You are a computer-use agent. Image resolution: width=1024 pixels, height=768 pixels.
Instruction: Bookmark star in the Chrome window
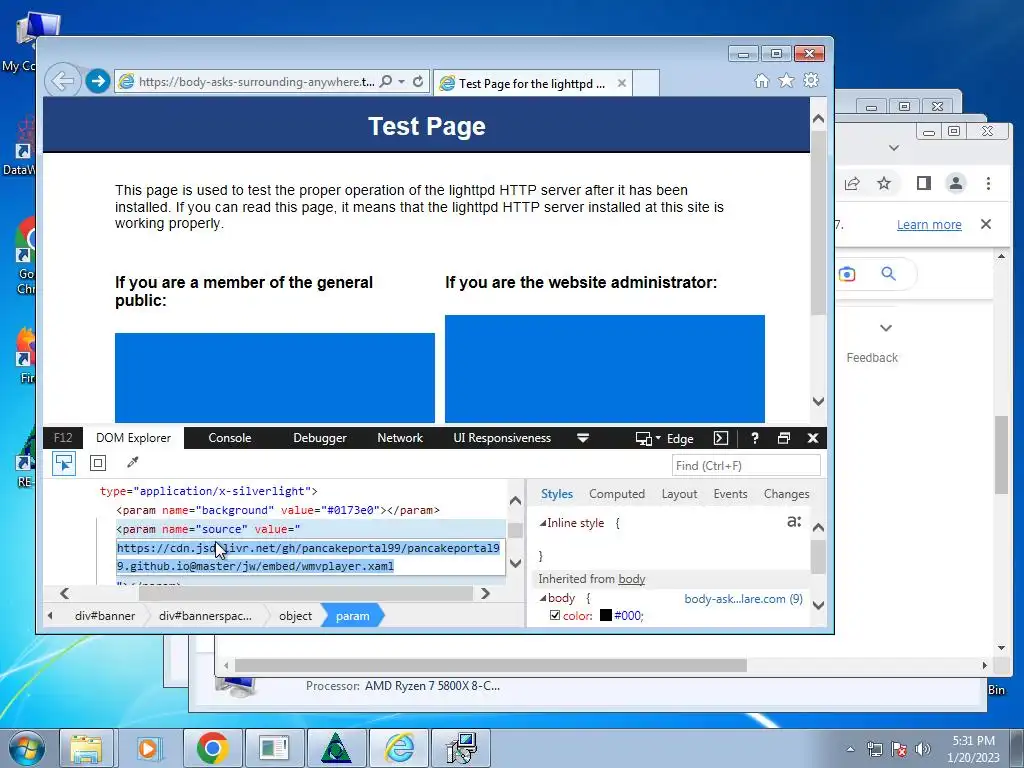[x=884, y=184]
